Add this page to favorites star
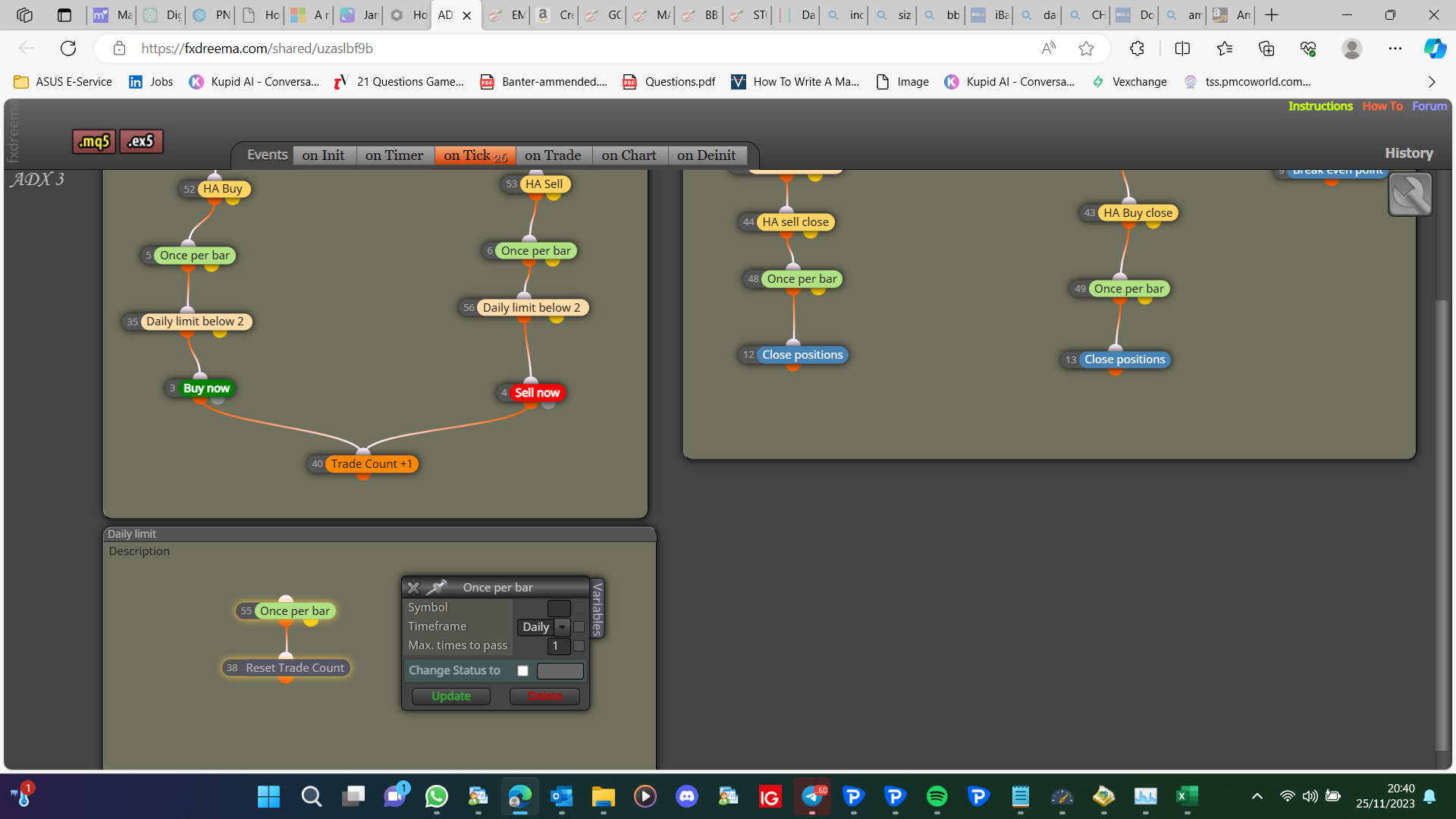The image size is (1456, 819). pyautogui.click(x=1086, y=49)
